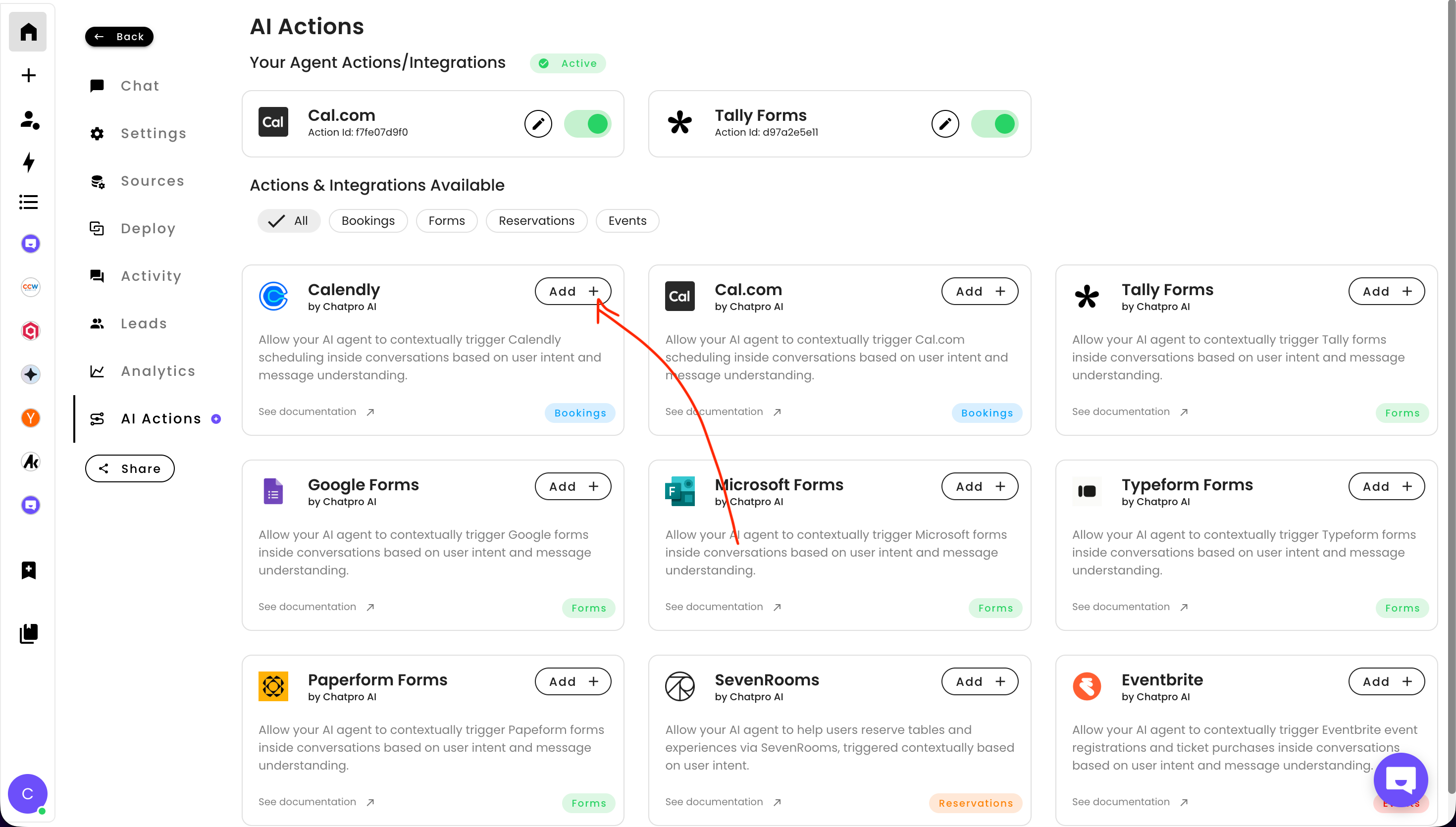Go to Leads in sidebar
This screenshot has width=1456, height=827.
point(143,323)
